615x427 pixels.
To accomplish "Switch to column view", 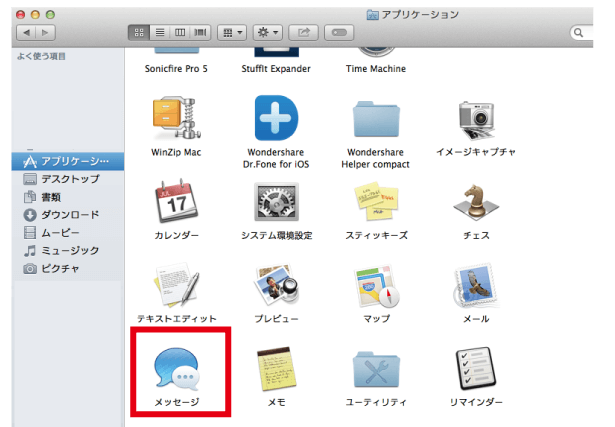I will pyautogui.click(x=180, y=33).
